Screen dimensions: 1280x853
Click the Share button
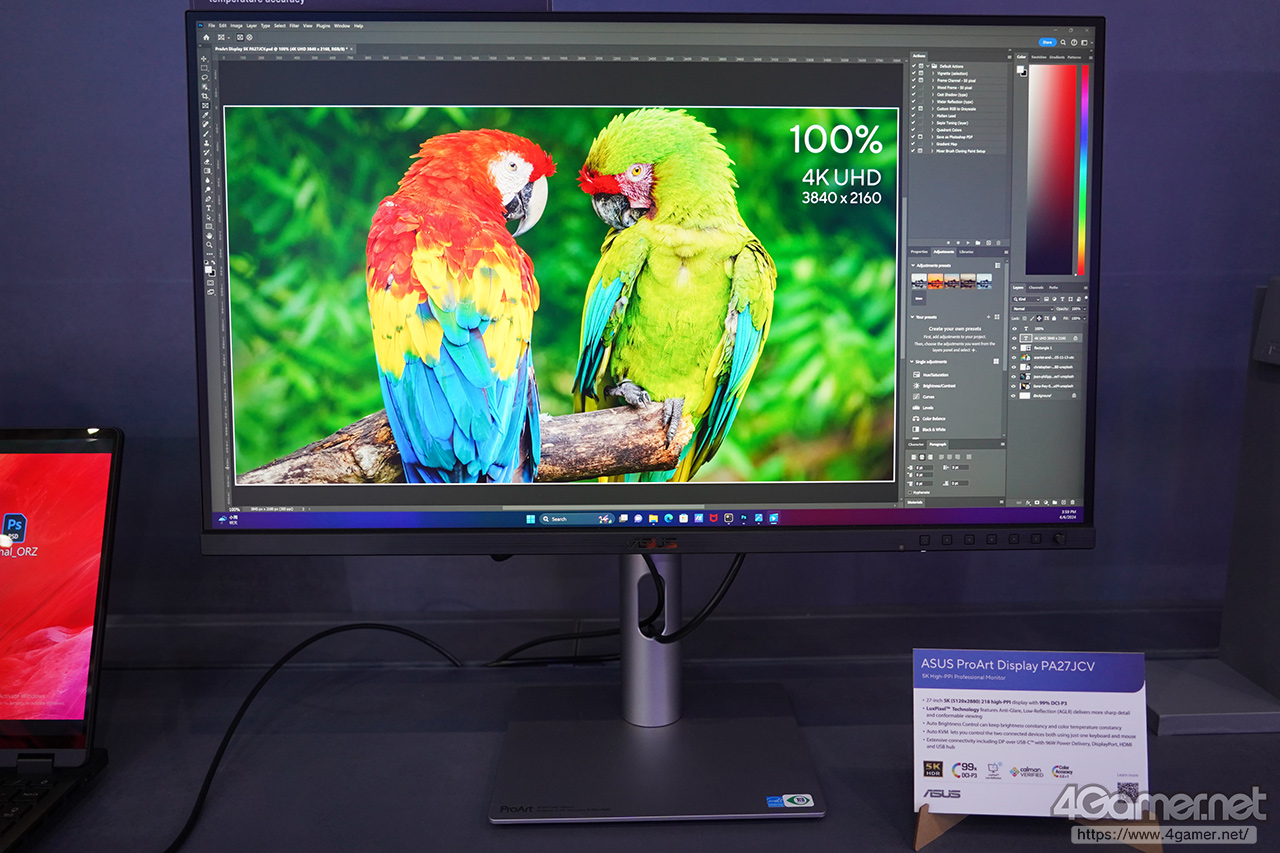pos(1047,42)
